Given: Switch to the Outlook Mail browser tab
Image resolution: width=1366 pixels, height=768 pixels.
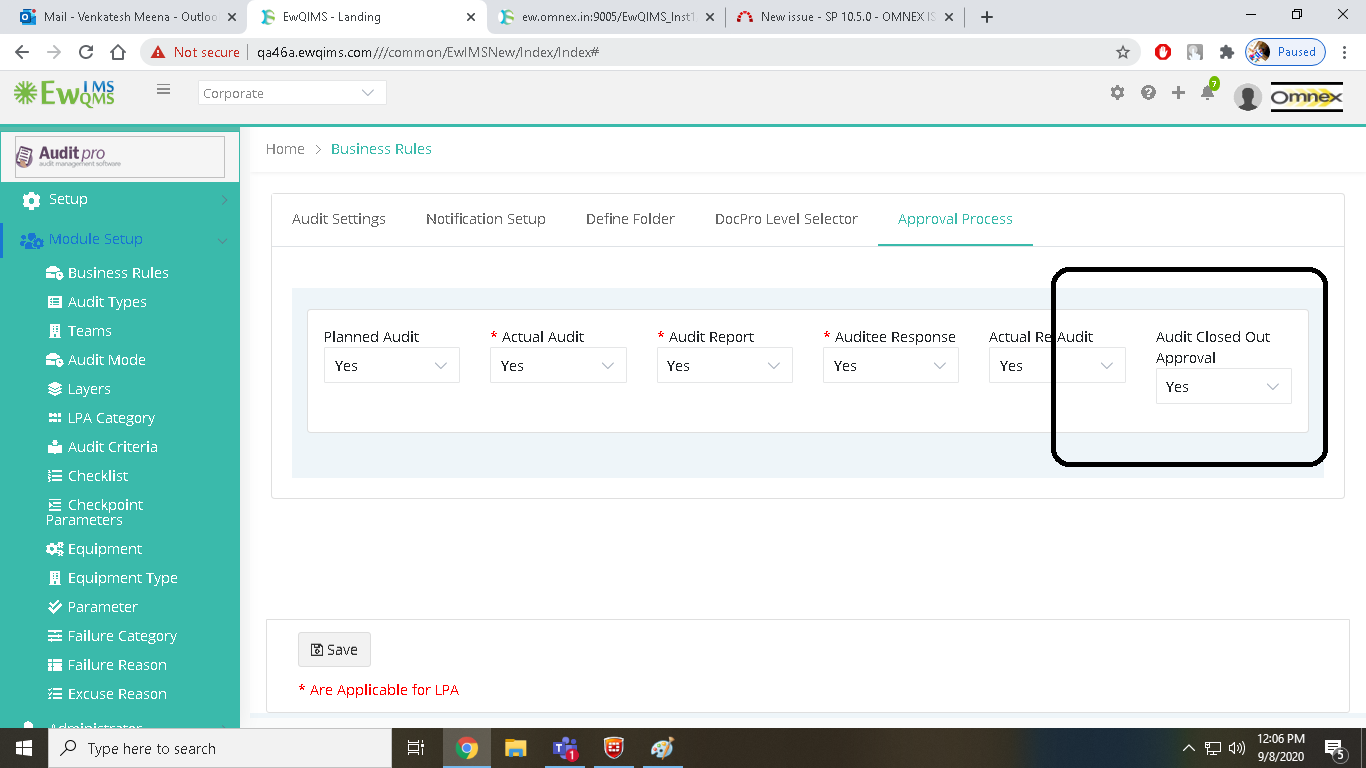Looking at the screenshot, I should [x=128, y=17].
